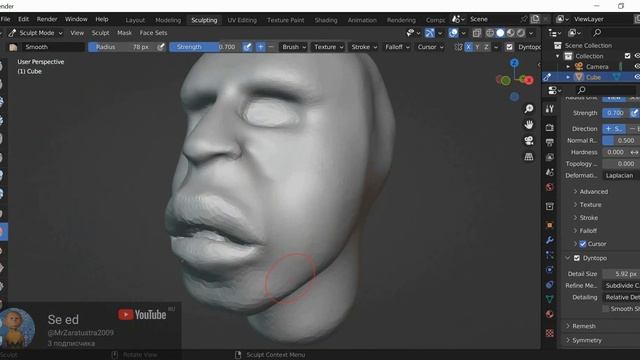Open the Output properties tab
The image size is (640, 360).
click(x=550, y=142)
